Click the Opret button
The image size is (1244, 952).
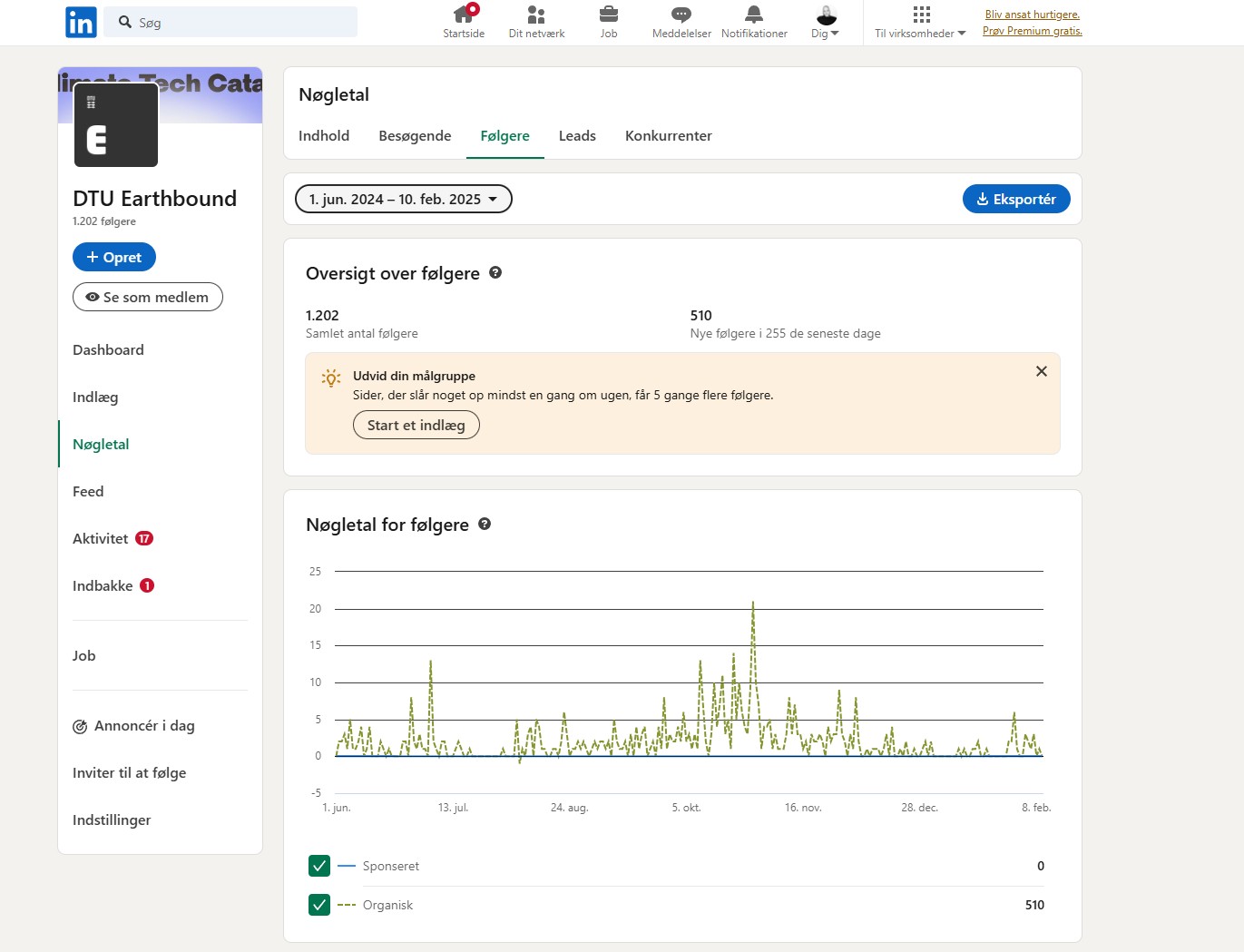[114, 257]
